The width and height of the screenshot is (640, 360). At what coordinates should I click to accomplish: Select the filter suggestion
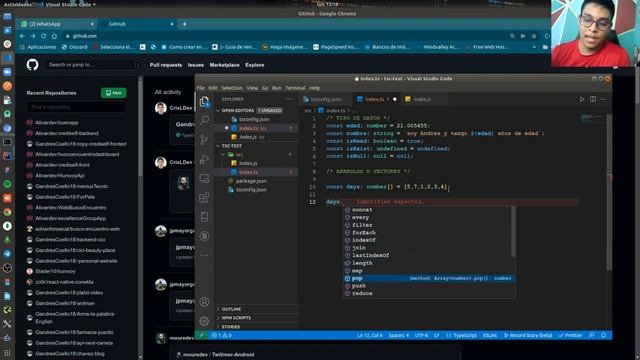pyautogui.click(x=429, y=225)
